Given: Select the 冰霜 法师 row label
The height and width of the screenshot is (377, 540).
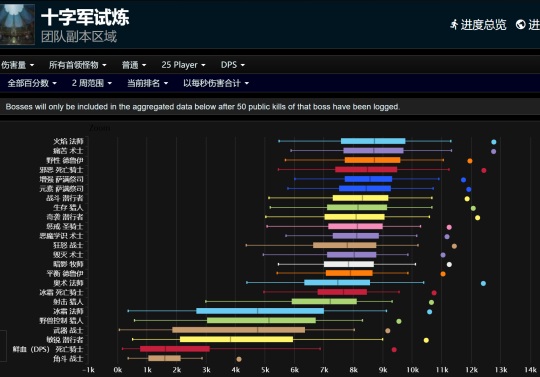Looking at the screenshot, I should point(68,311).
